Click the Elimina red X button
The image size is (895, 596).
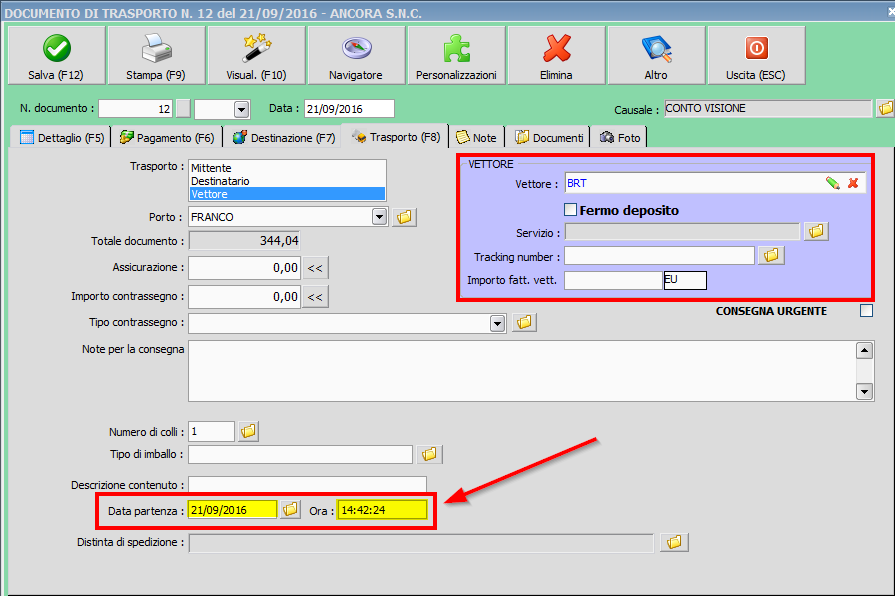click(x=556, y=56)
